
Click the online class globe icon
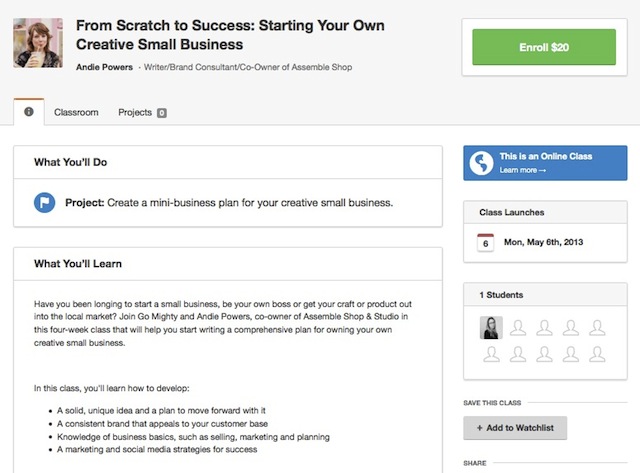click(483, 163)
